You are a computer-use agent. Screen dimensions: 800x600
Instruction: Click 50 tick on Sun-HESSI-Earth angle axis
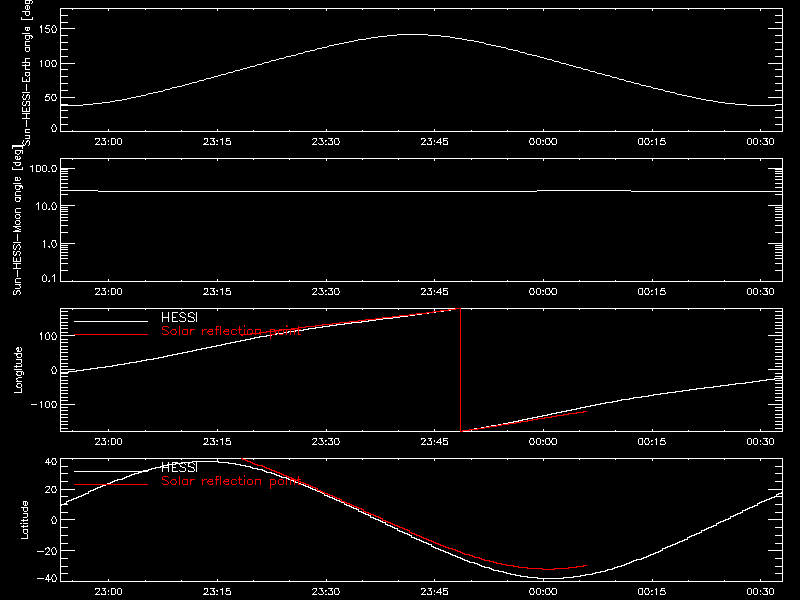pyautogui.click(x=51, y=97)
